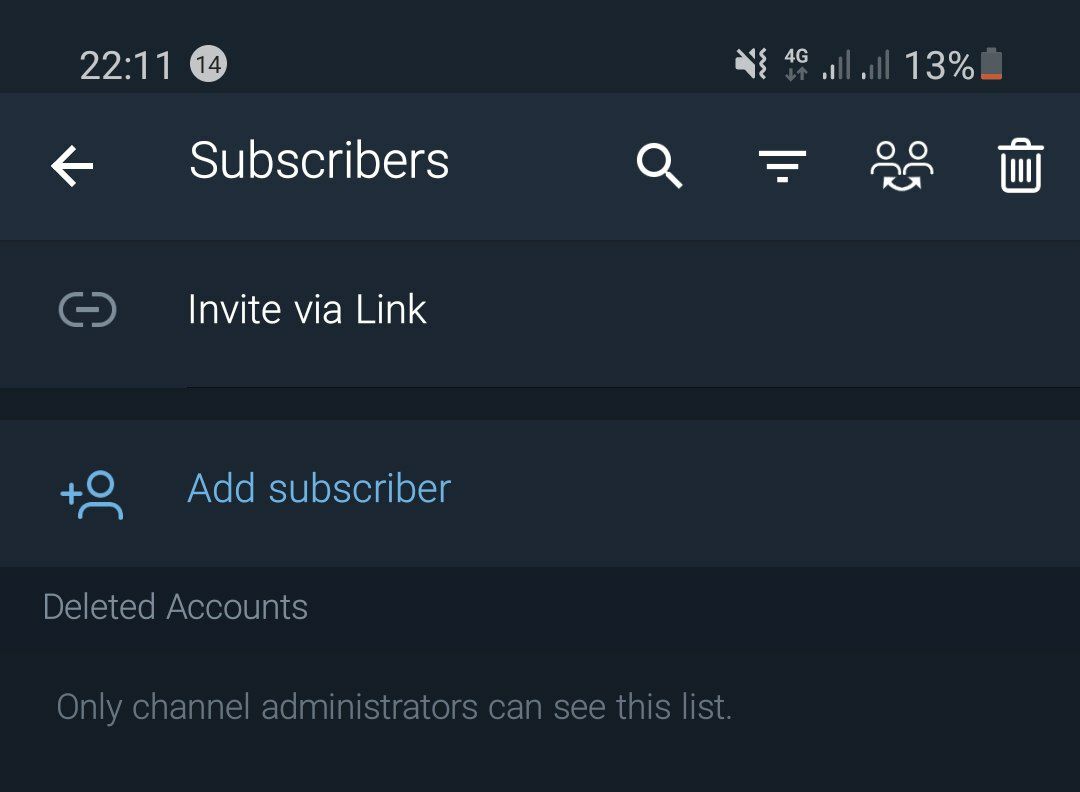This screenshot has width=1080, height=792.
Task: Tap the 13% battery percentage text
Action: click(938, 65)
